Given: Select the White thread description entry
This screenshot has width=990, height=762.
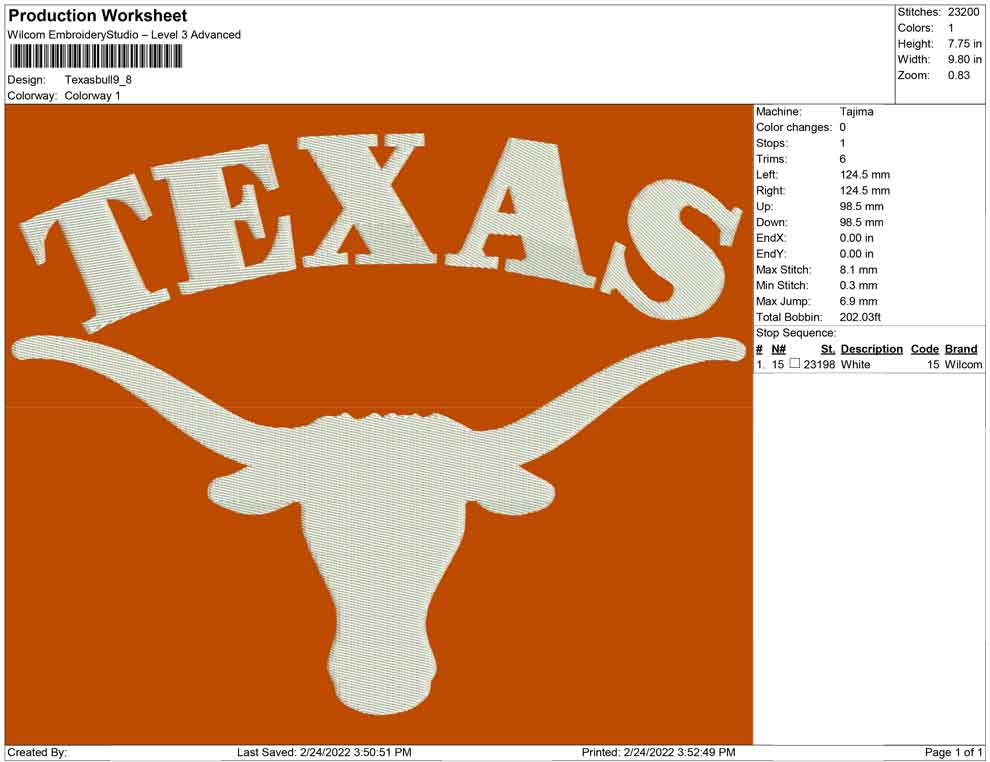Looking at the screenshot, I should coord(857,364).
